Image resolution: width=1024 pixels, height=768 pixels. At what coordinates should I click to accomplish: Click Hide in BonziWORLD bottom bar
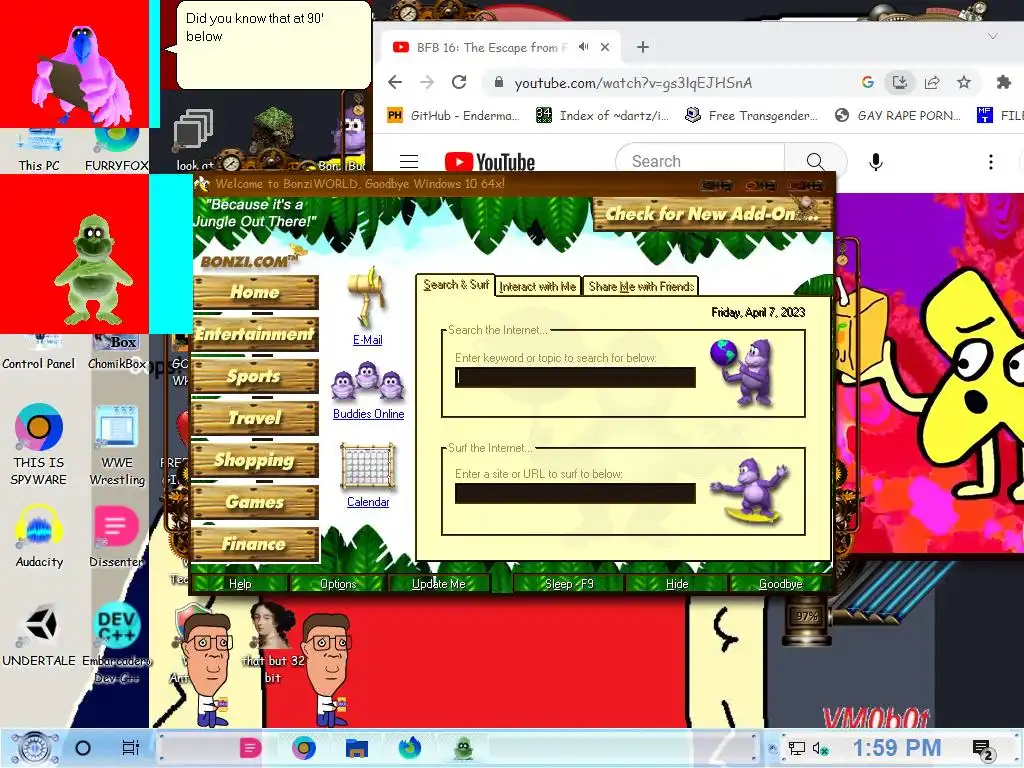coord(677,584)
